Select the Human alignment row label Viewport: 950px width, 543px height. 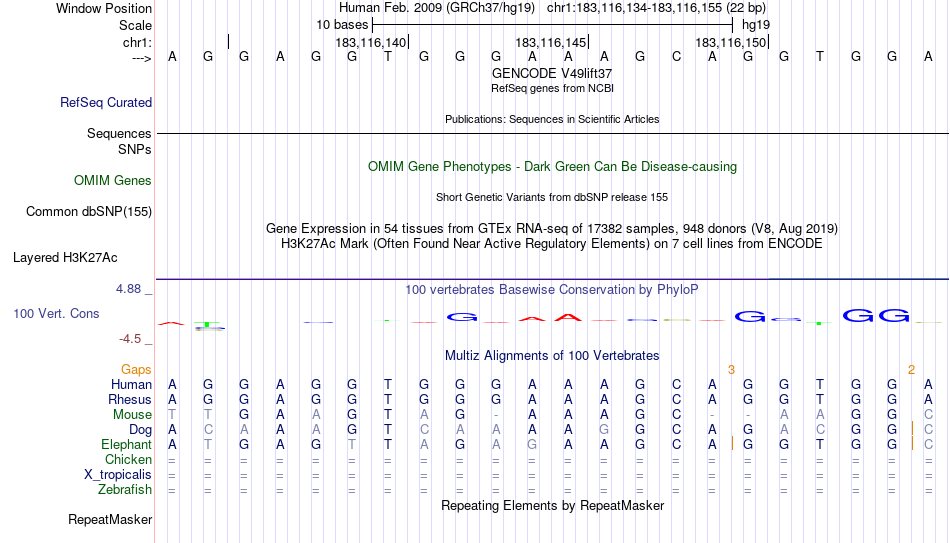(131, 384)
